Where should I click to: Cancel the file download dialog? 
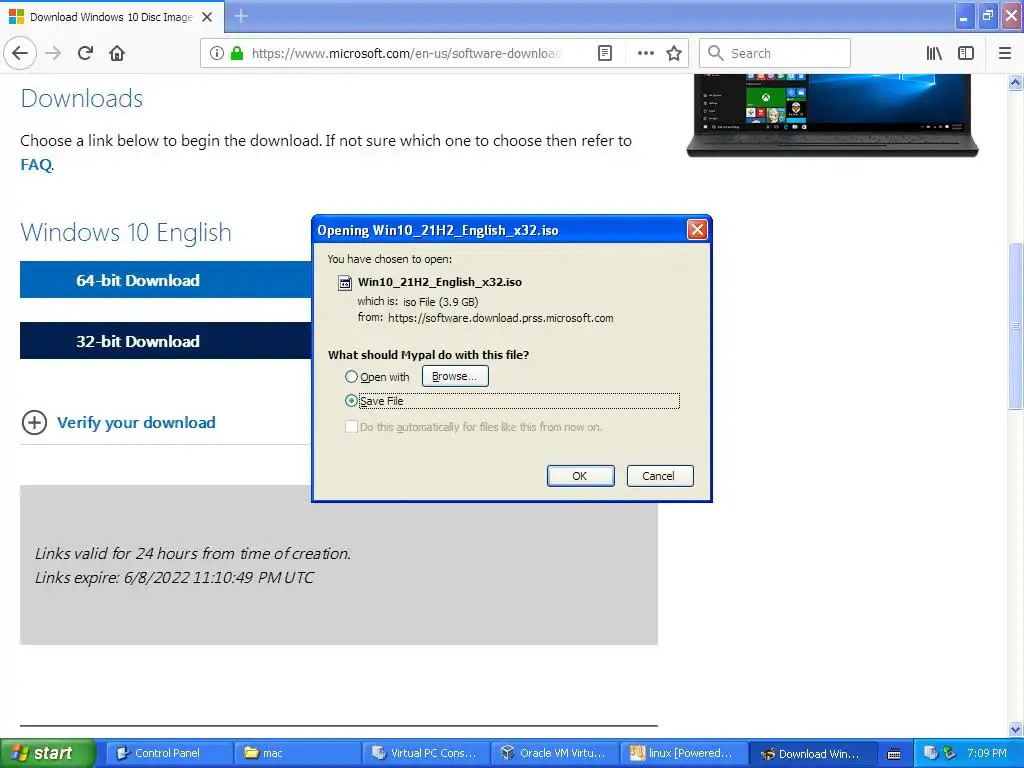660,475
